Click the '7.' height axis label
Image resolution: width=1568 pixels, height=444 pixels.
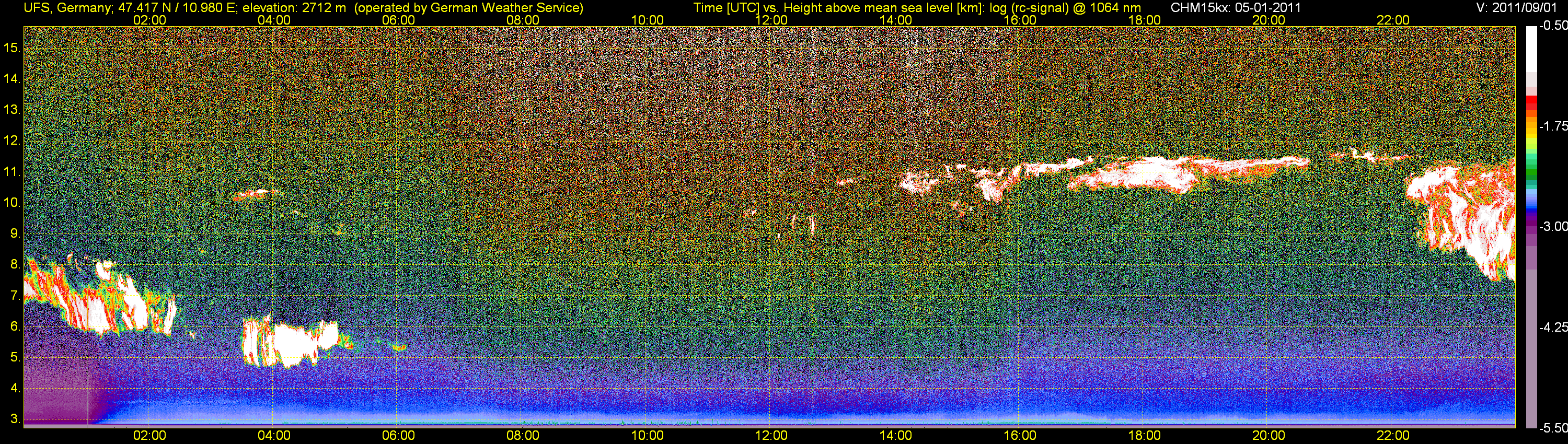pos(16,296)
